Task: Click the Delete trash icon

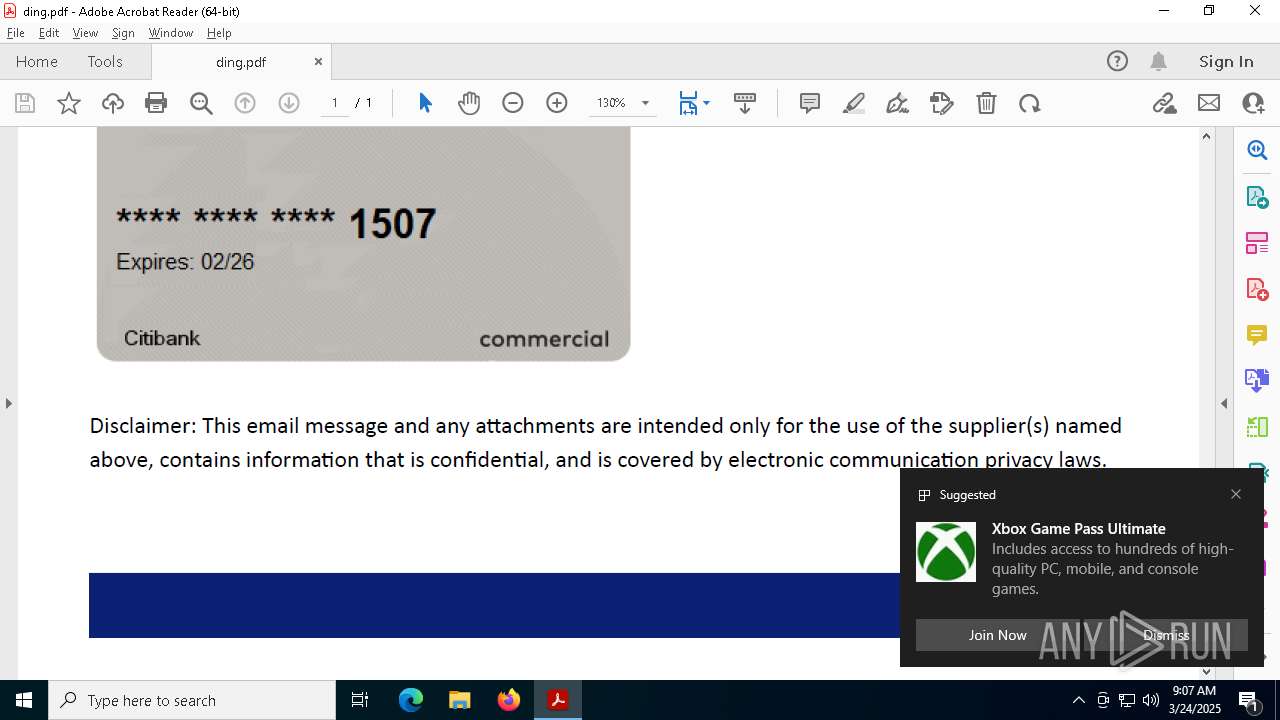Action: pos(986,103)
